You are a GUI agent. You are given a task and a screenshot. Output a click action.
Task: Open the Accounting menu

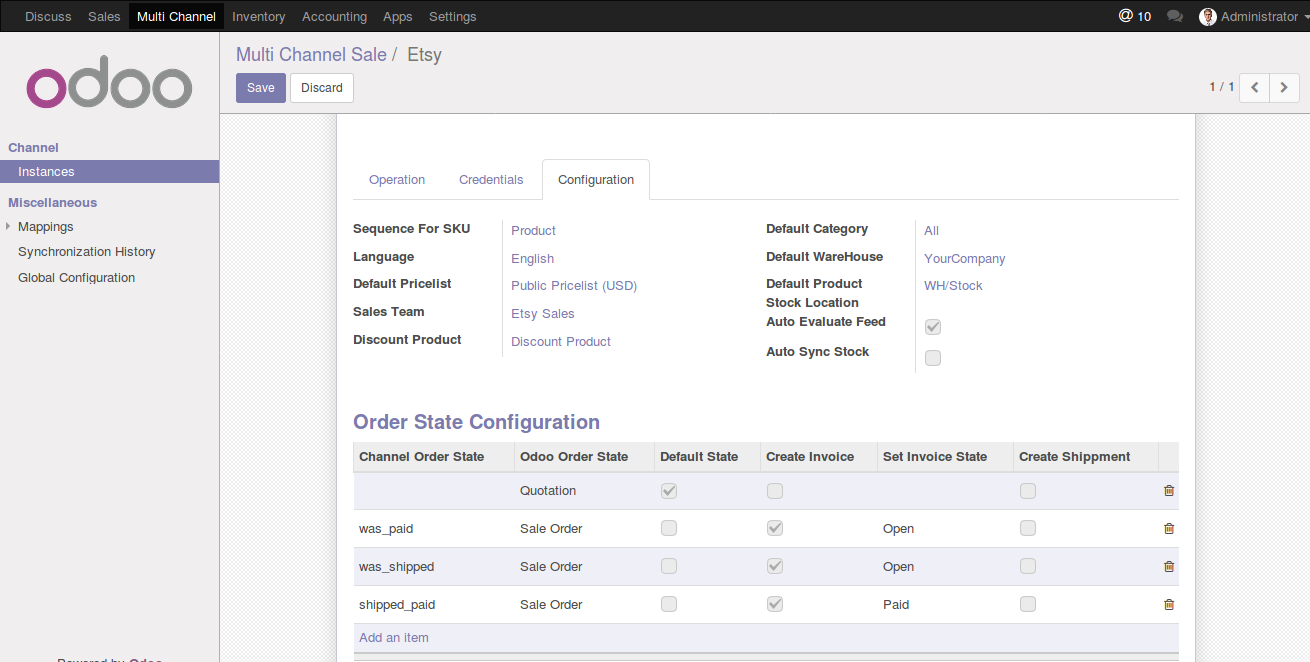[334, 16]
